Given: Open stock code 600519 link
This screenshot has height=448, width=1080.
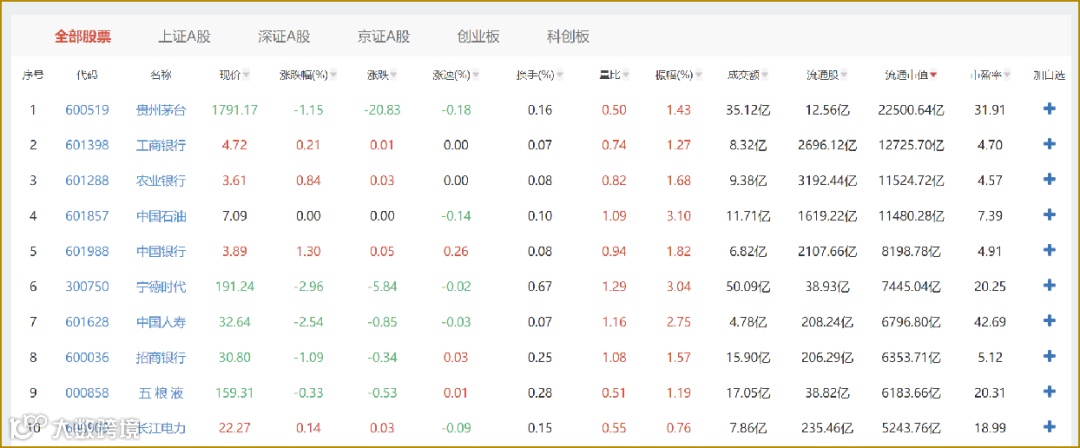Looking at the screenshot, I should 87,110.
